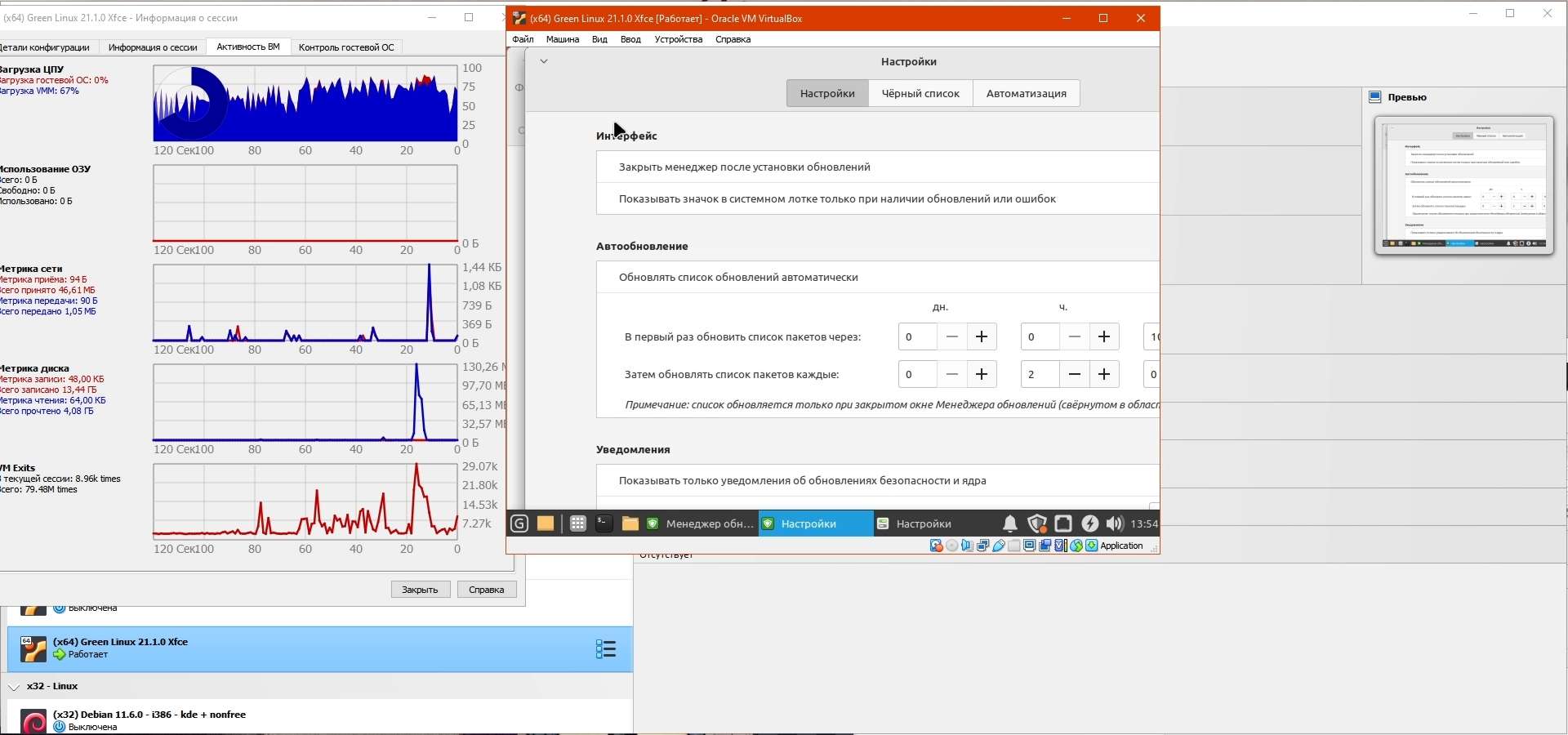Click the optical drive indicator in VM status bar
Screen dimensions: 1568x735
[x=952, y=546]
